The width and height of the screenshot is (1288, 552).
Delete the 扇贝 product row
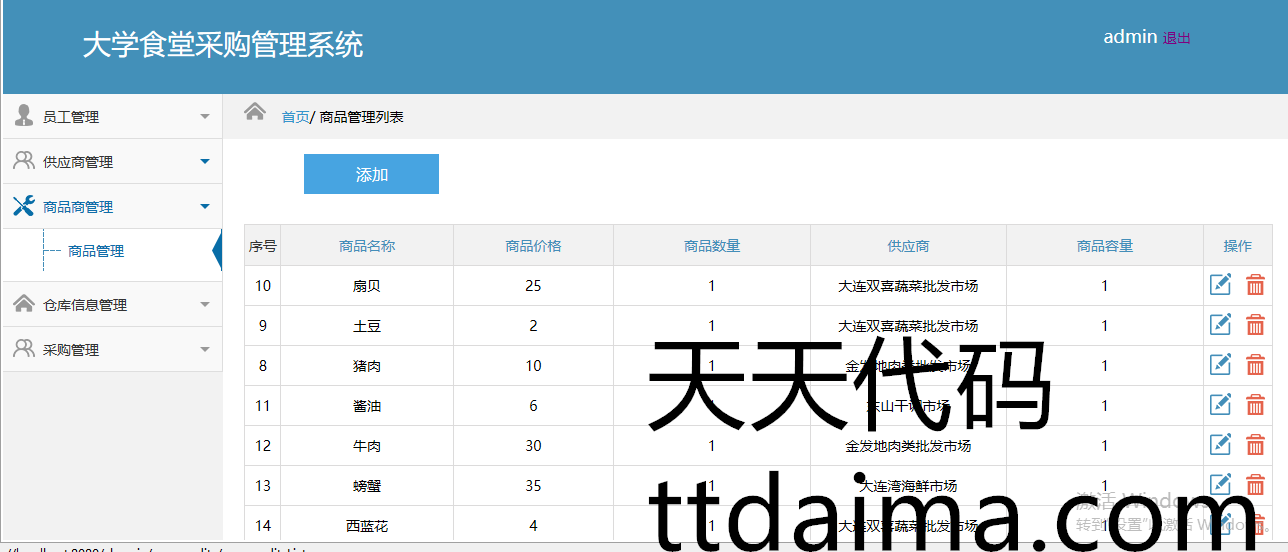coord(1255,285)
